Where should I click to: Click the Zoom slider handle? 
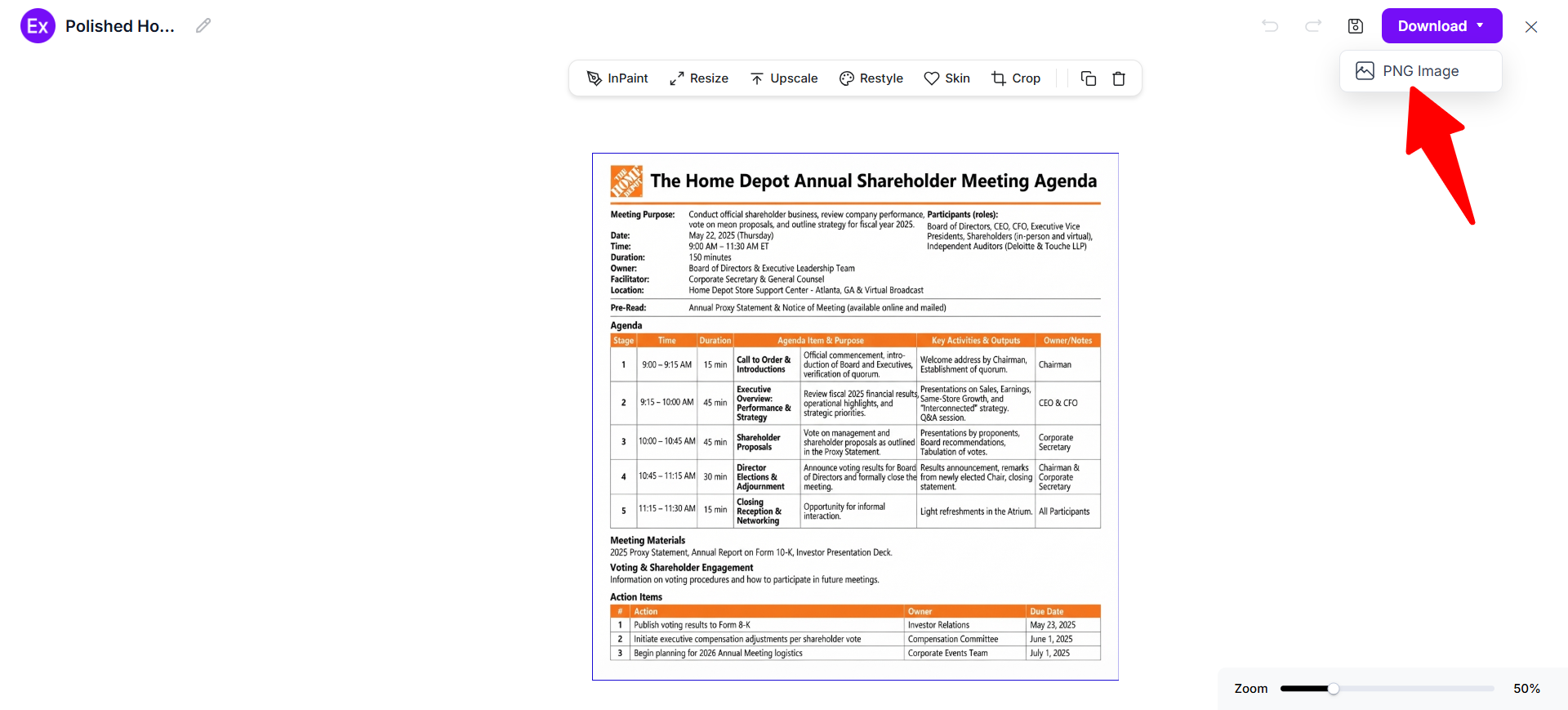tap(1334, 689)
